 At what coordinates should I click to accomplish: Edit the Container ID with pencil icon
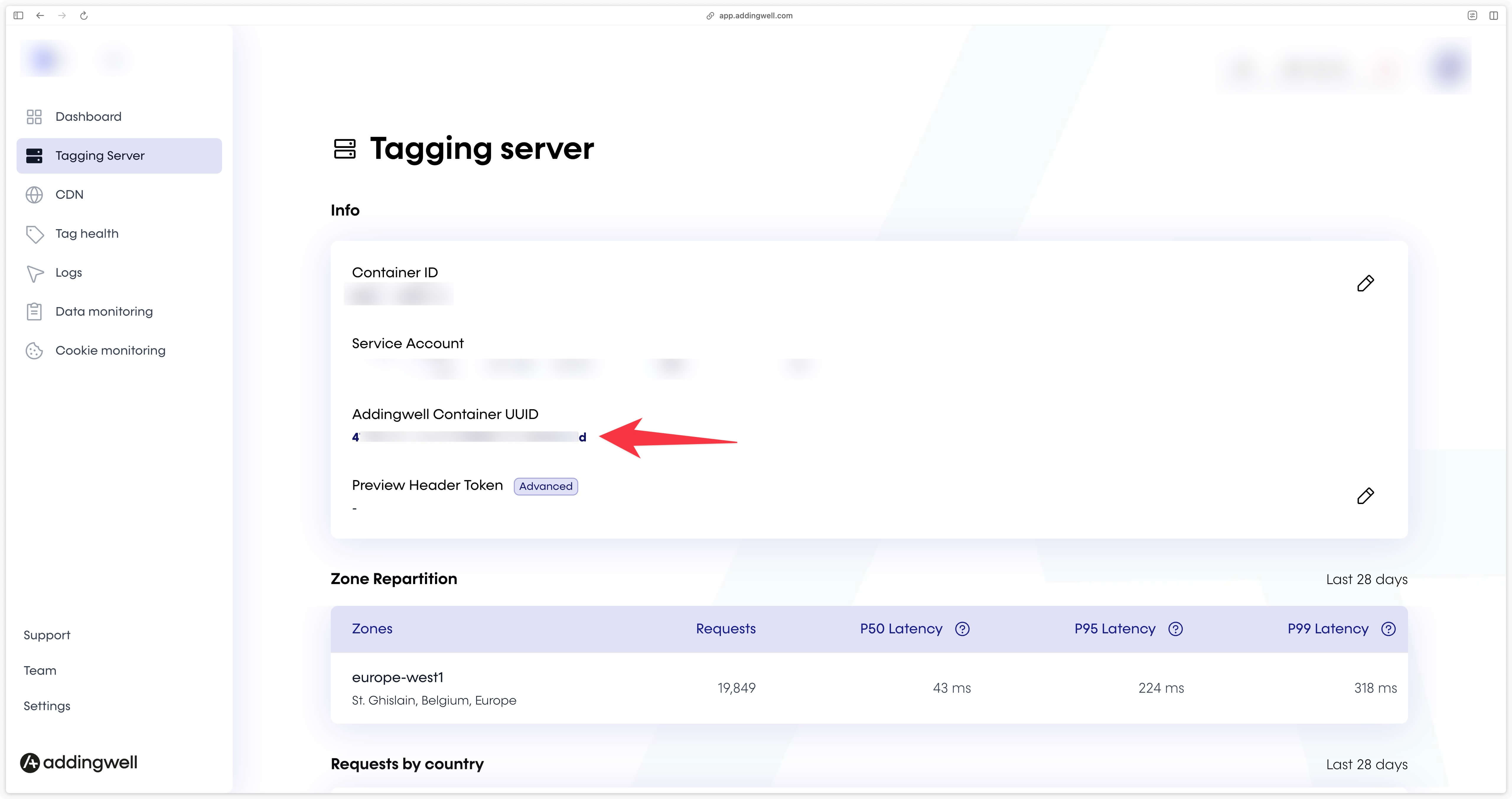point(1365,283)
